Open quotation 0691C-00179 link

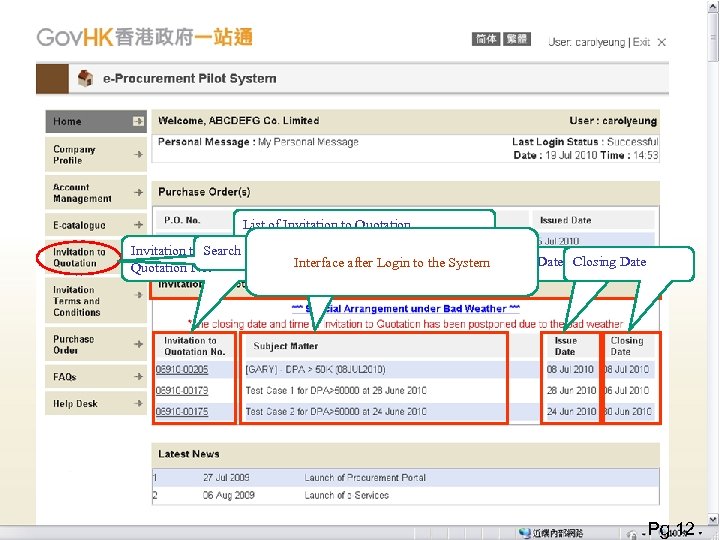click(x=182, y=390)
